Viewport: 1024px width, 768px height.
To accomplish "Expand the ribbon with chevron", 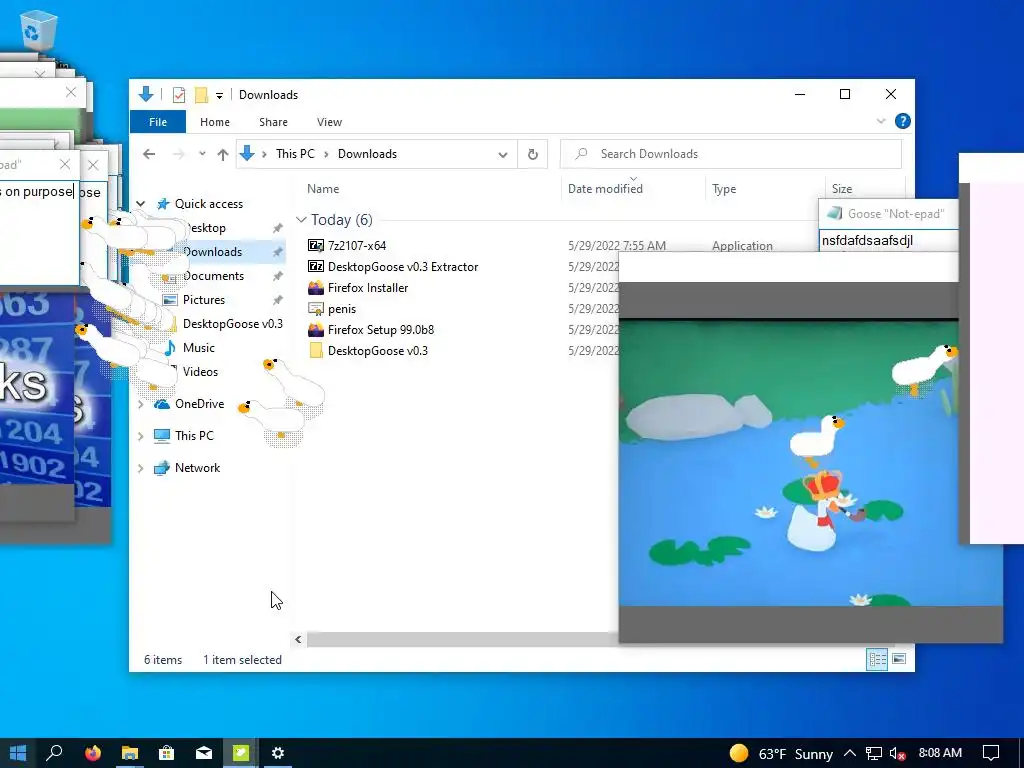I will point(880,121).
